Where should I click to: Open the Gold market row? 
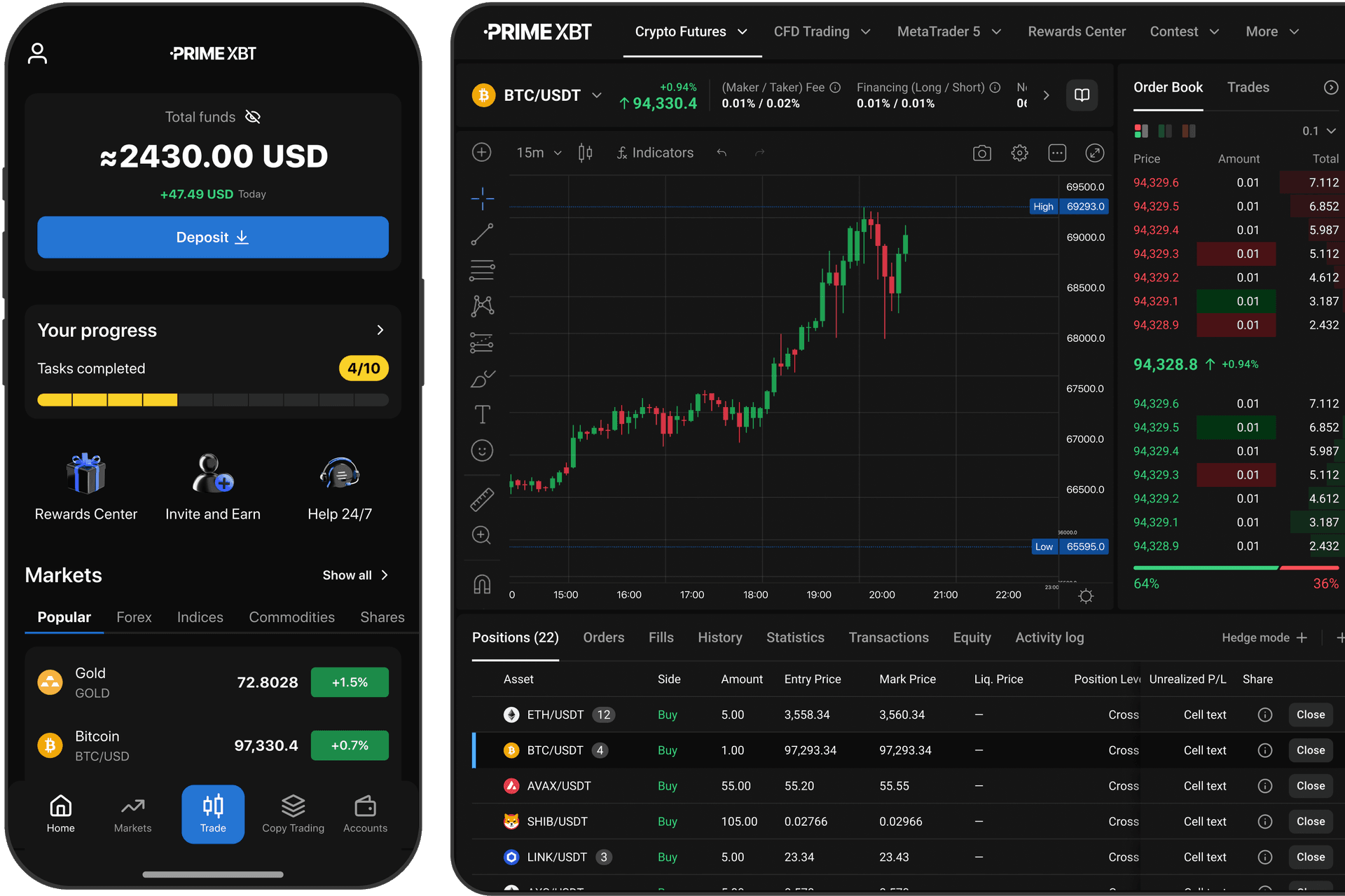tap(213, 682)
